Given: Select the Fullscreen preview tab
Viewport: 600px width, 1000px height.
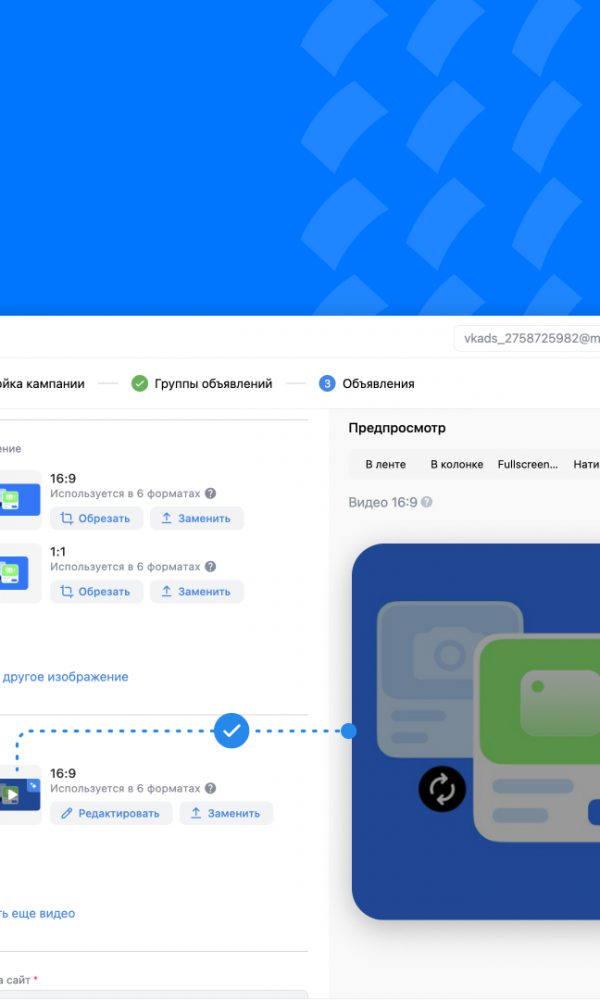Looking at the screenshot, I should [528, 464].
